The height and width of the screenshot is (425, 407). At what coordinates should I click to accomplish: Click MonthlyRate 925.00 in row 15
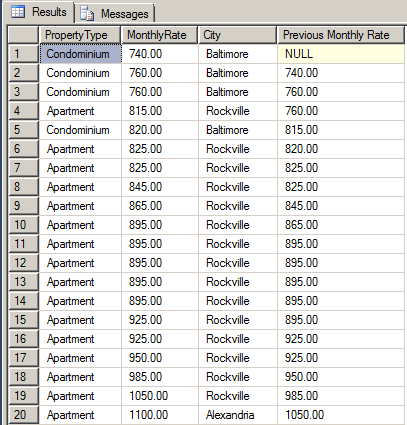(x=160, y=320)
